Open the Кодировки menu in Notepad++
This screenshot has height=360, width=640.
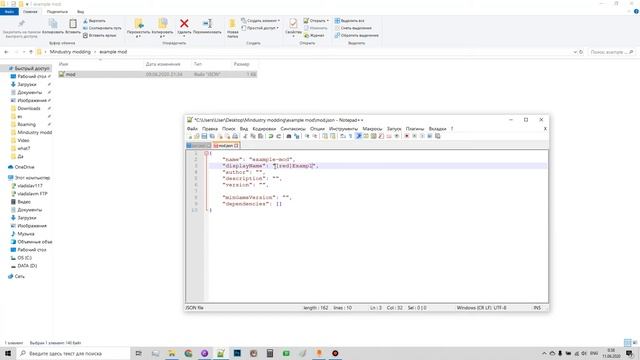pos(264,129)
